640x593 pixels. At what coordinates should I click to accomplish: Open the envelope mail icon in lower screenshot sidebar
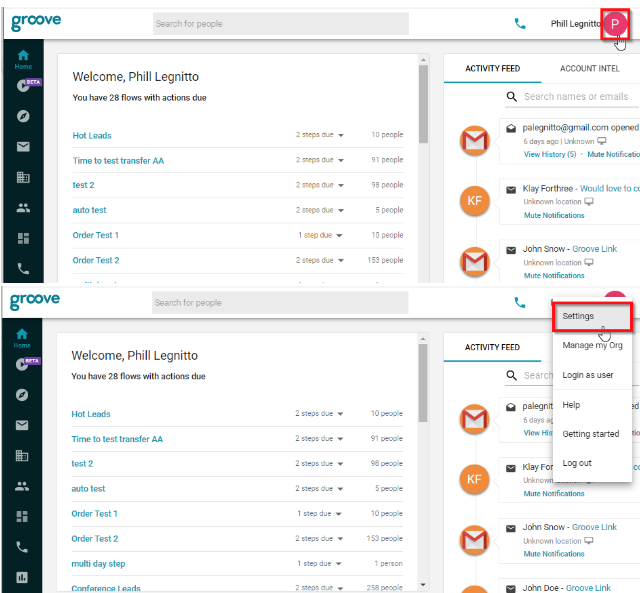22,425
